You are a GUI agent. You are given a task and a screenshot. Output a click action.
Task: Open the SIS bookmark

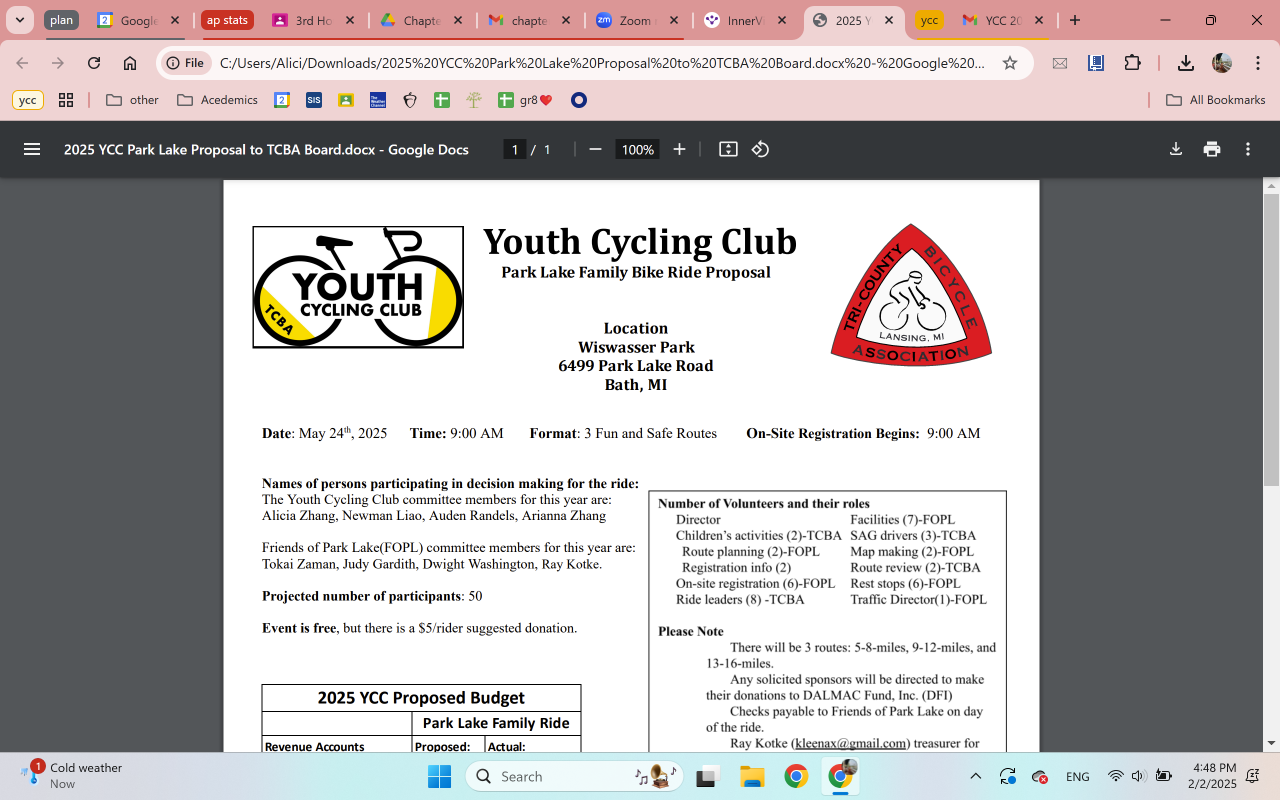[x=314, y=100]
